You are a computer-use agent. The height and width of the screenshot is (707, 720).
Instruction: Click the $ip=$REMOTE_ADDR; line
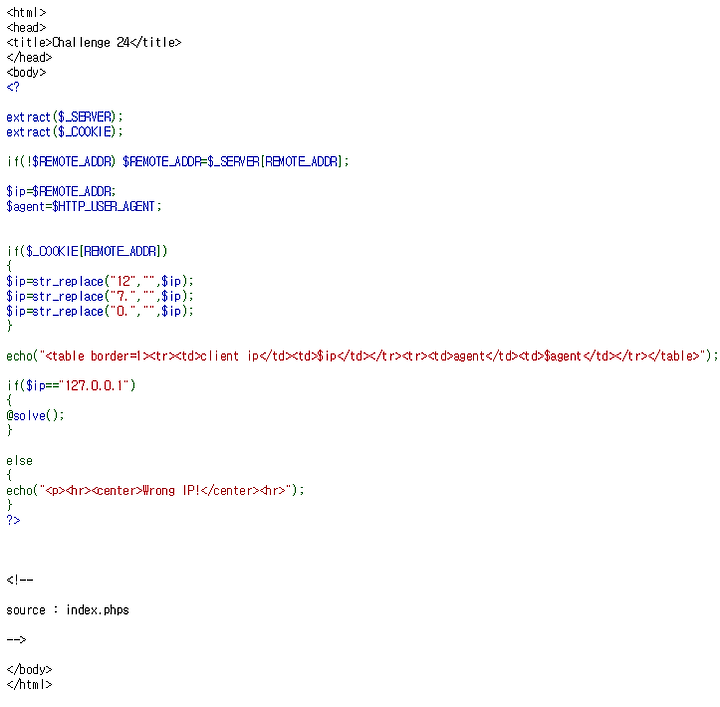pos(61,191)
